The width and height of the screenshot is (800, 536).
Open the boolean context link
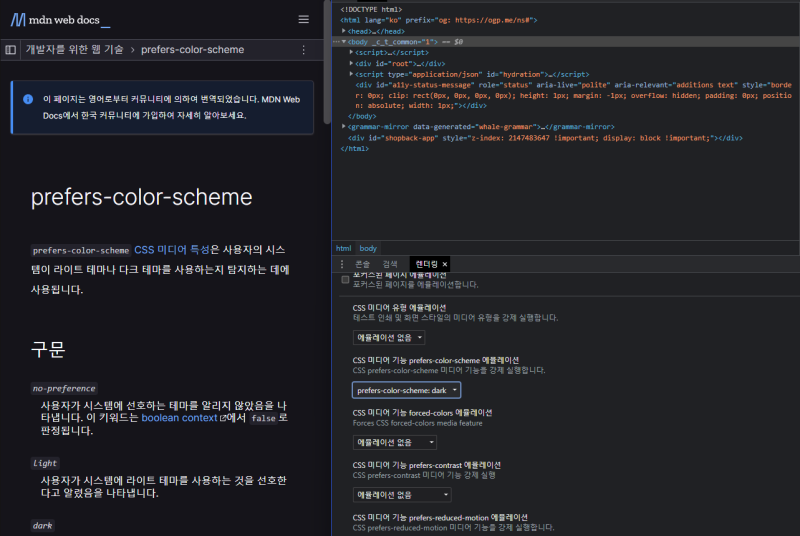tap(180, 418)
